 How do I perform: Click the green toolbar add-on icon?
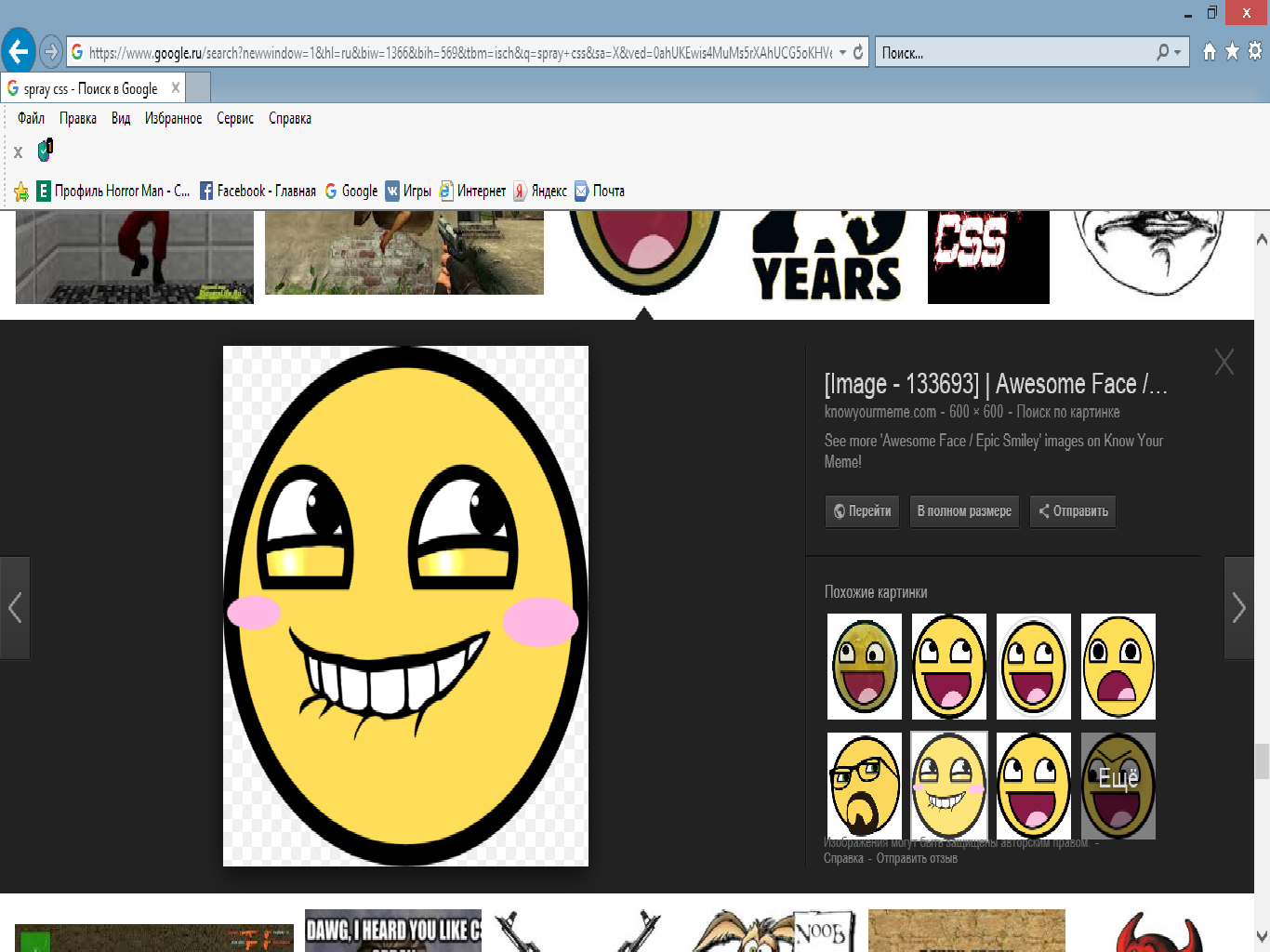pos(46,150)
